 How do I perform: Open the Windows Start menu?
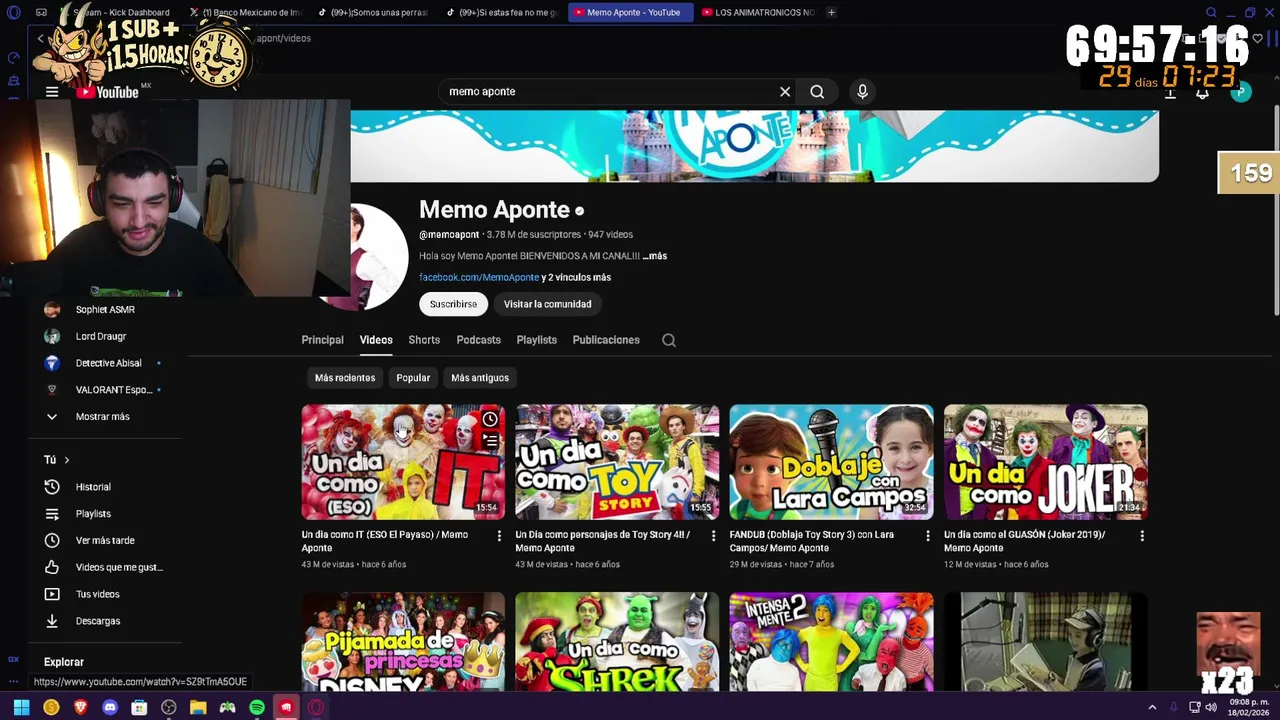21,707
